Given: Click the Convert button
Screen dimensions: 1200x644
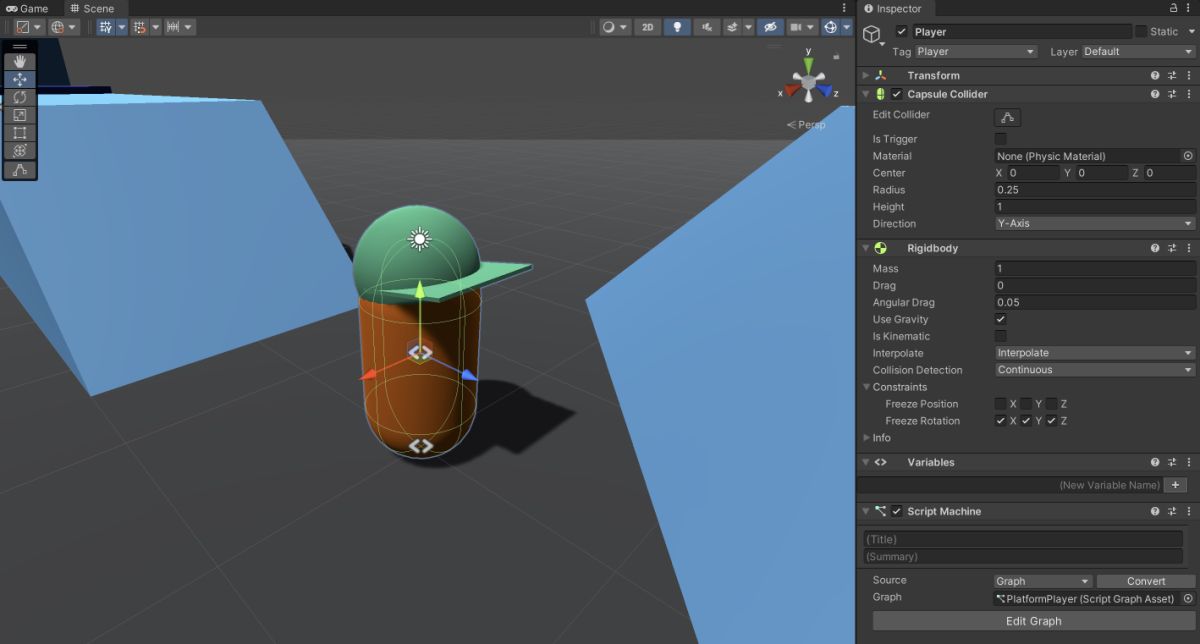Looking at the screenshot, I should tap(1146, 581).
